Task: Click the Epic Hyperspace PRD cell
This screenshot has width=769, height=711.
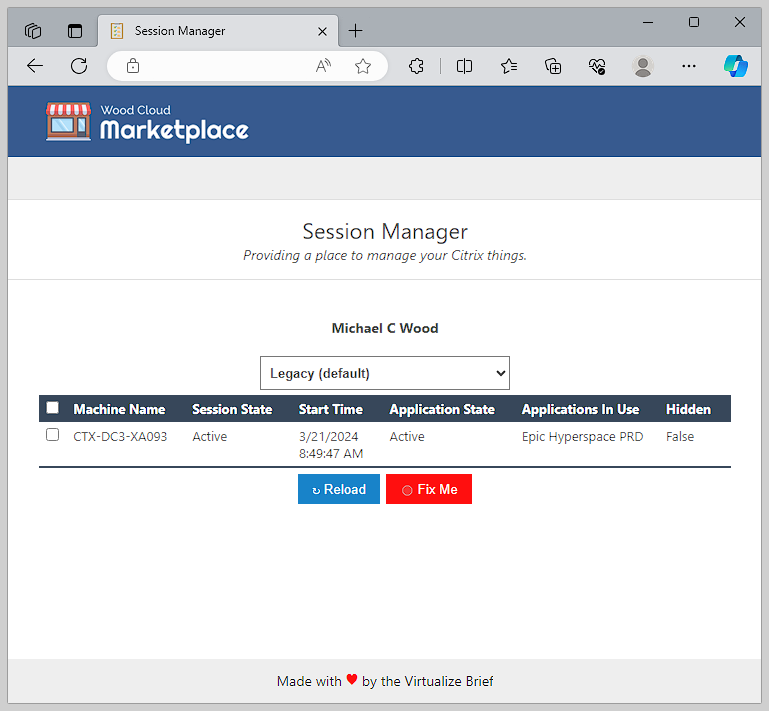Action: click(x=582, y=436)
